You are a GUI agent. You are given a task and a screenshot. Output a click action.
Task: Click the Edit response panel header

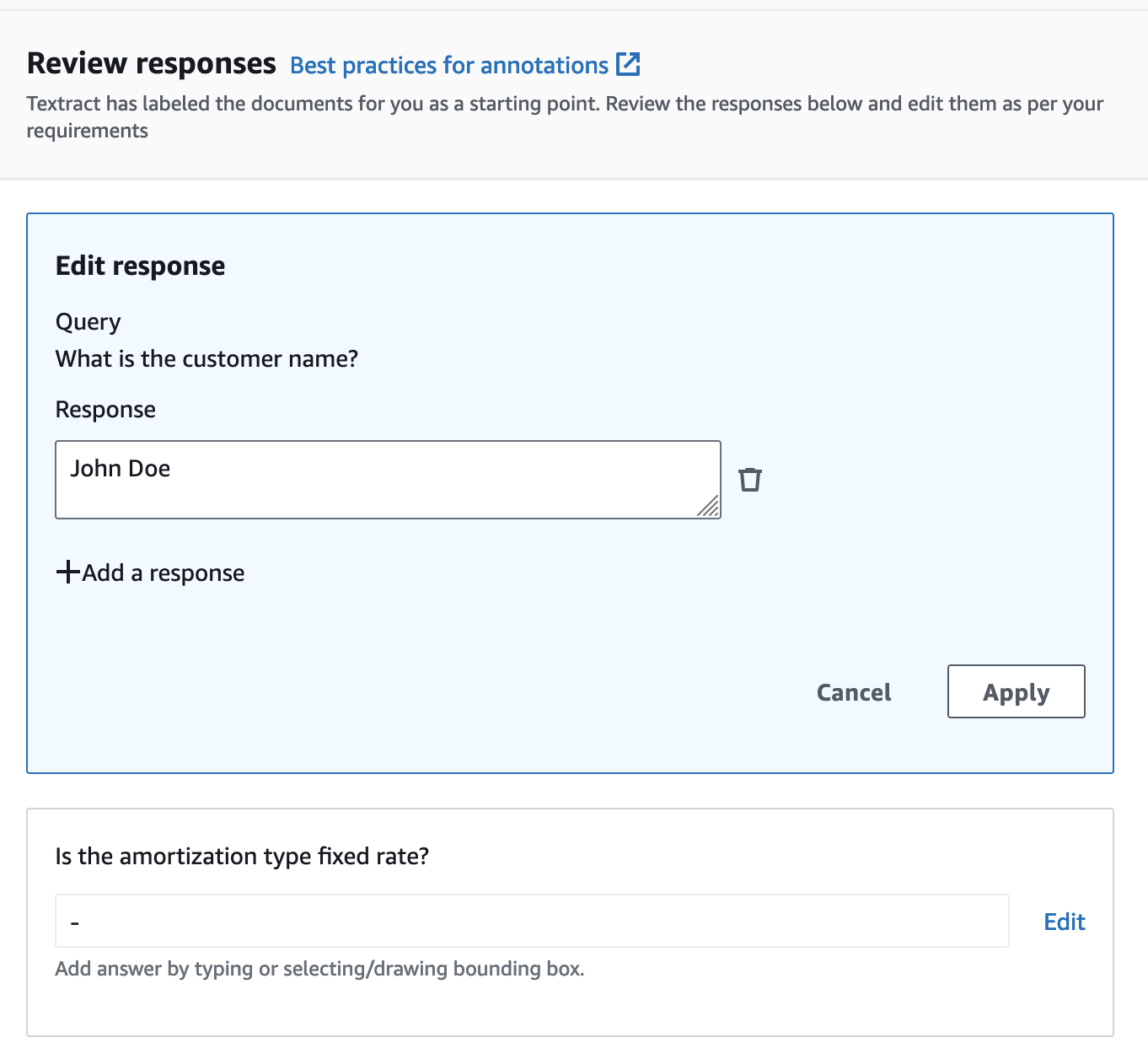pos(140,265)
